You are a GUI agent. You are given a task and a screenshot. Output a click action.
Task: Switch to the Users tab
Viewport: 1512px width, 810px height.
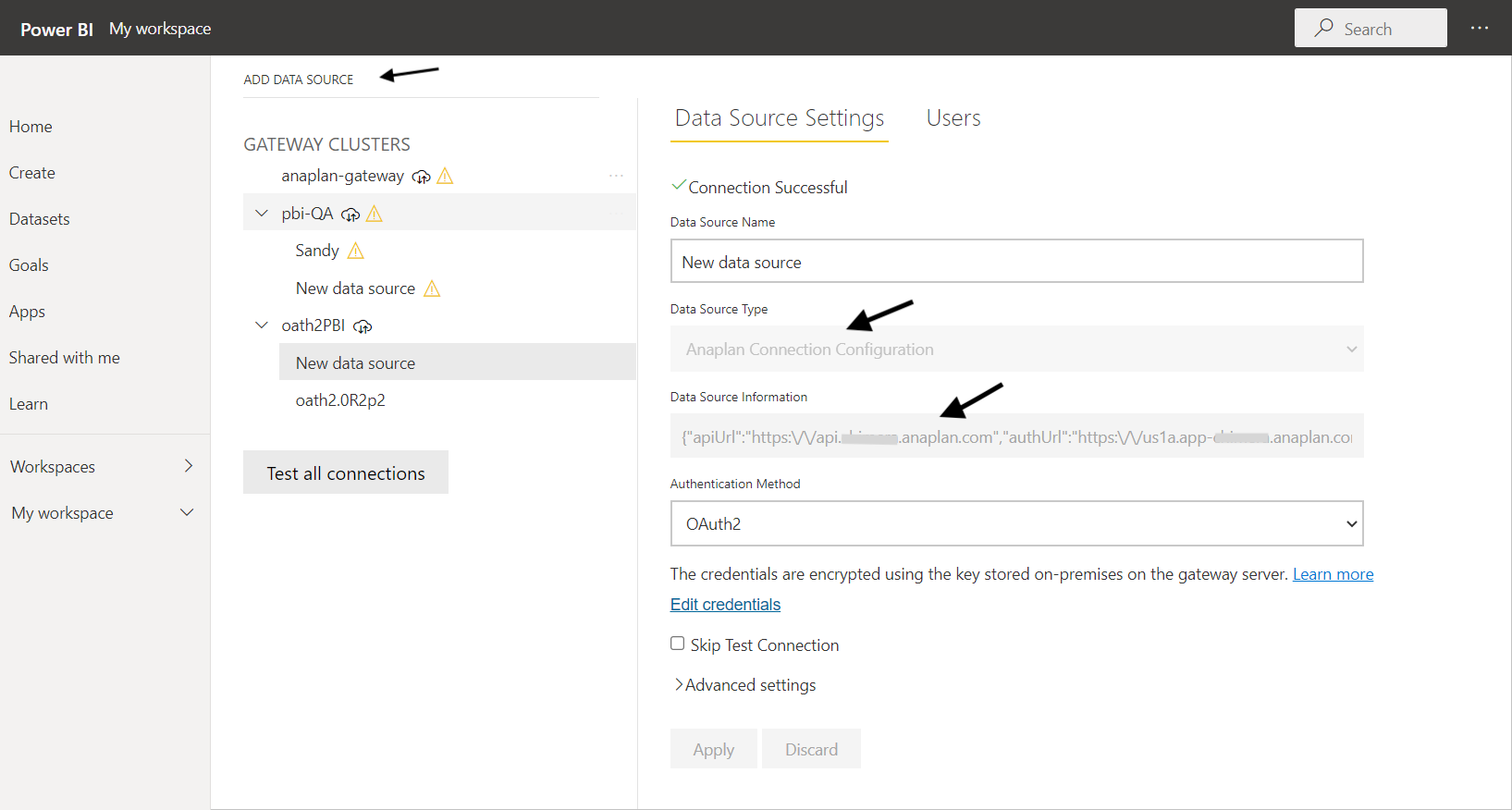pos(953,118)
